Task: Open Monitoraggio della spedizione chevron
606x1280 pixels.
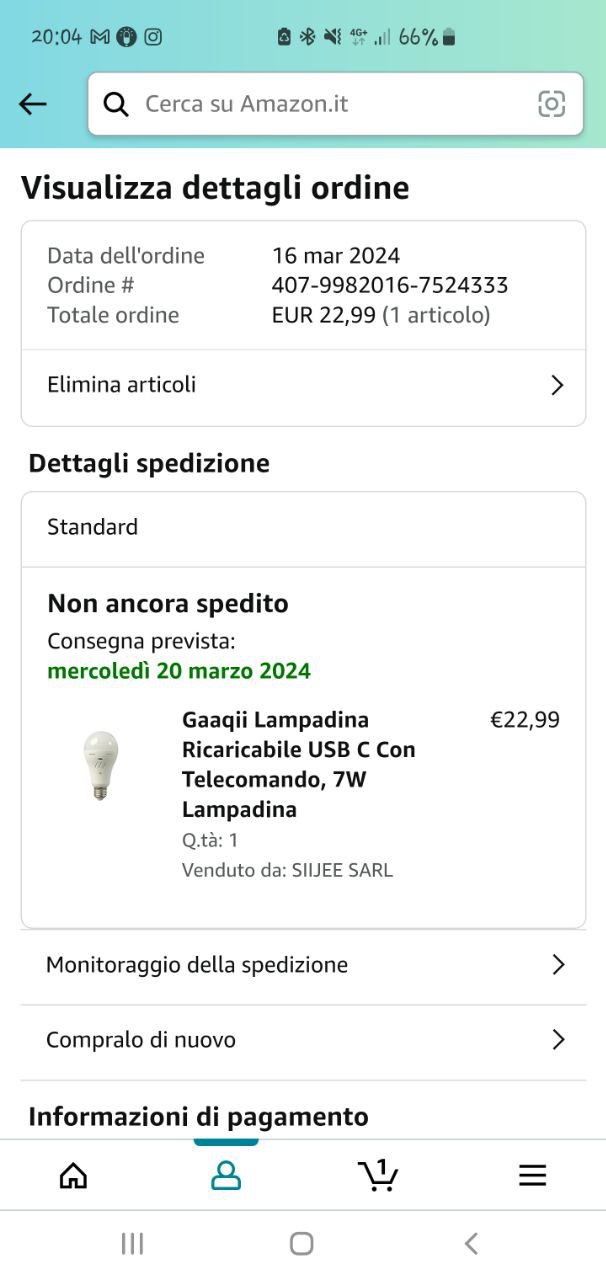Action: point(558,965)
